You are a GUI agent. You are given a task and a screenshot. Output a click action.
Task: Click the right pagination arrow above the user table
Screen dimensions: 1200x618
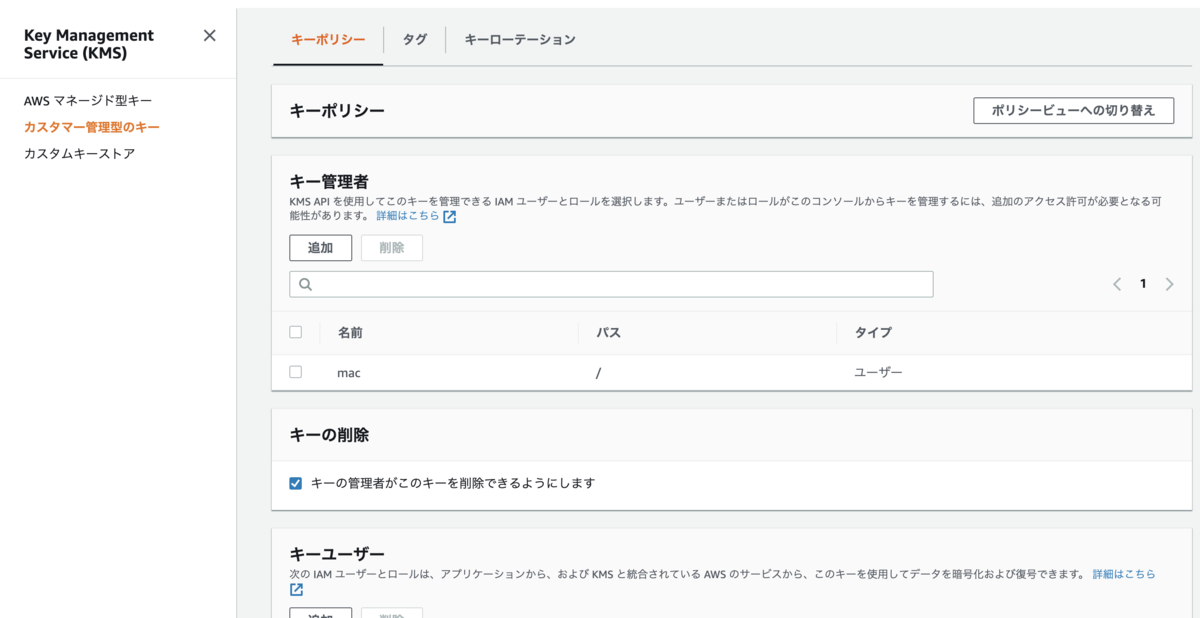[x=1169, y=284]
